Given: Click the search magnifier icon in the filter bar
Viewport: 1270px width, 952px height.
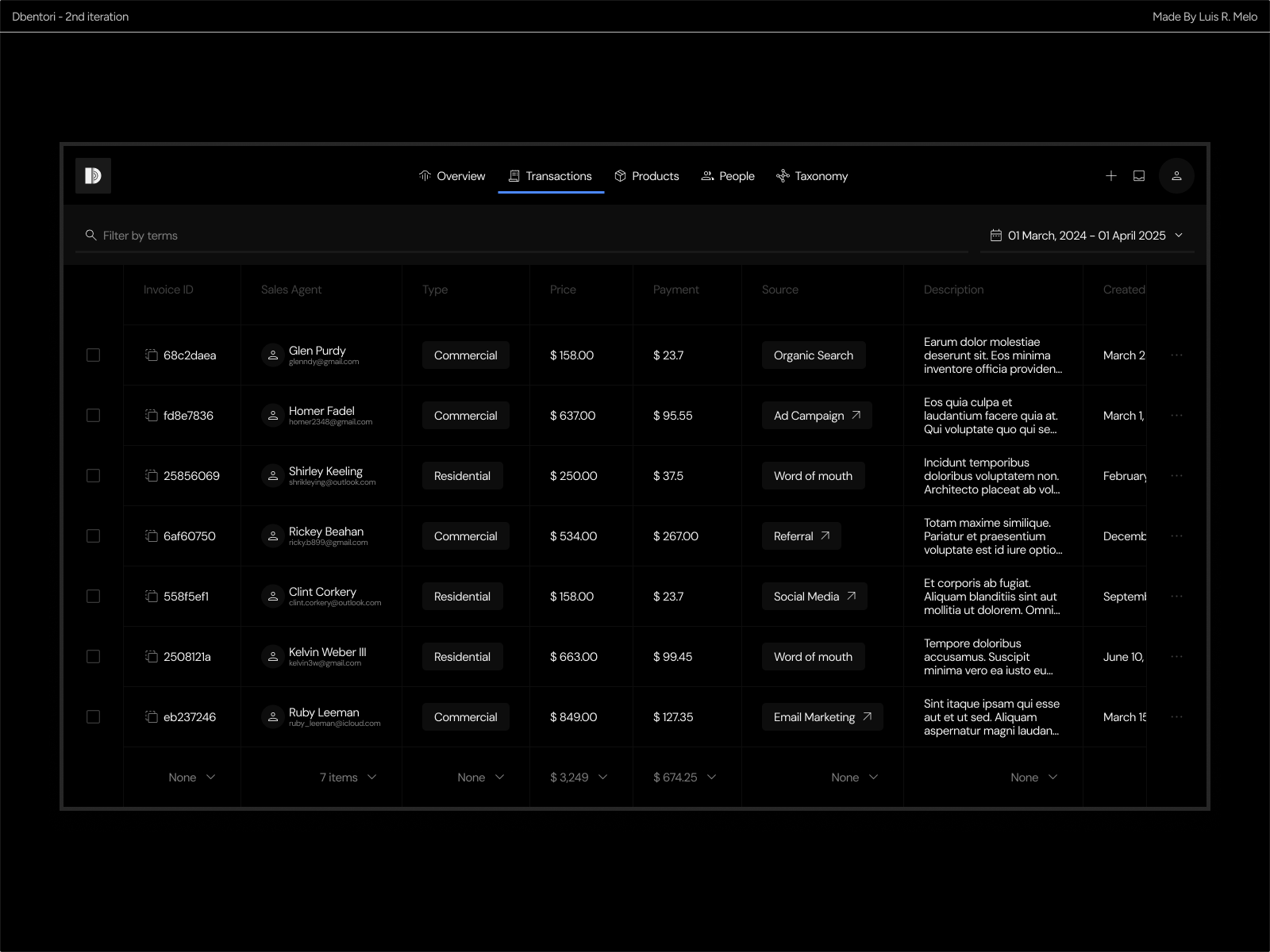Looking at the screenshot, I should point(90,235).
